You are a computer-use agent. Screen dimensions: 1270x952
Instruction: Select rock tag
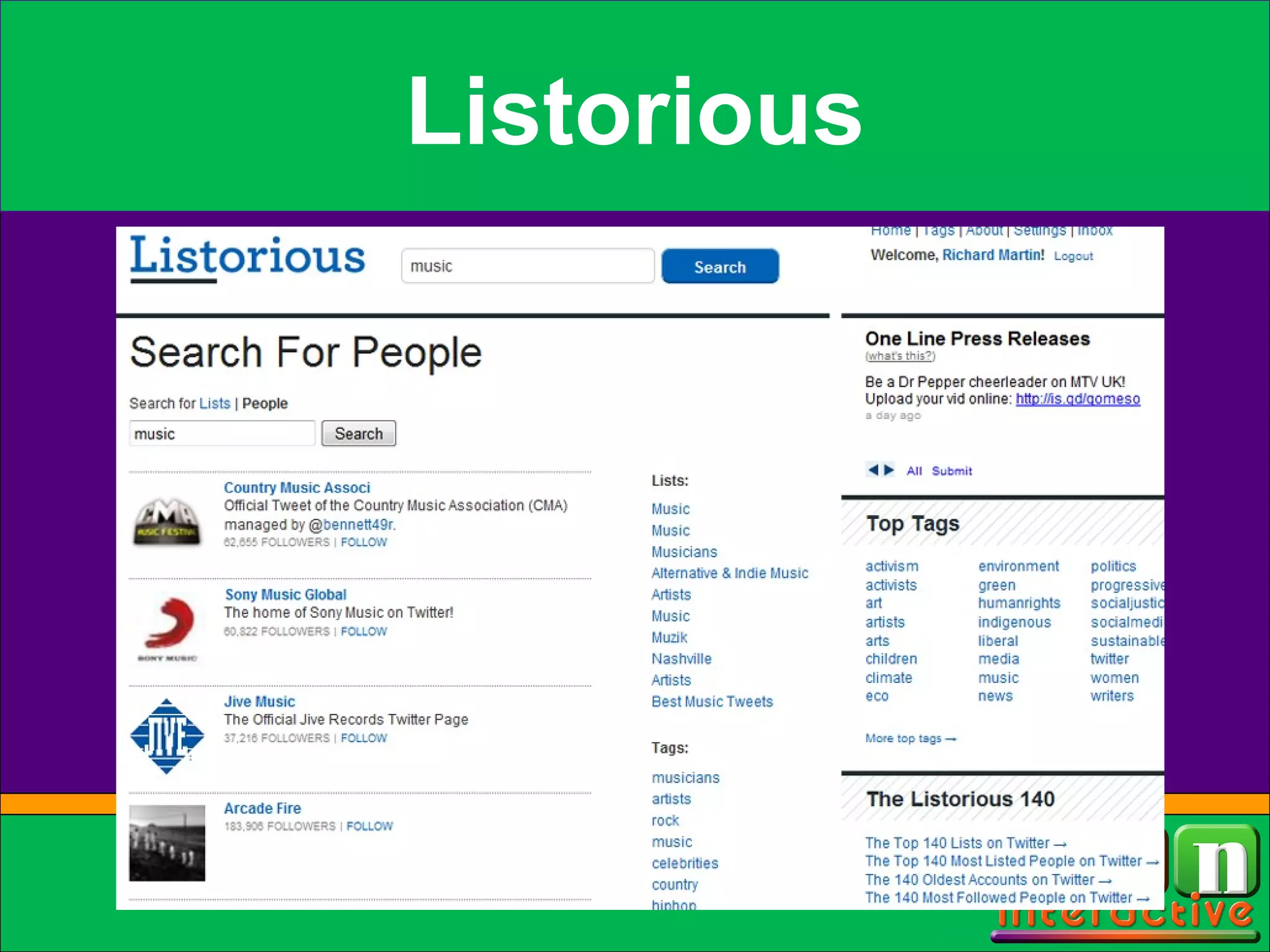665,821
